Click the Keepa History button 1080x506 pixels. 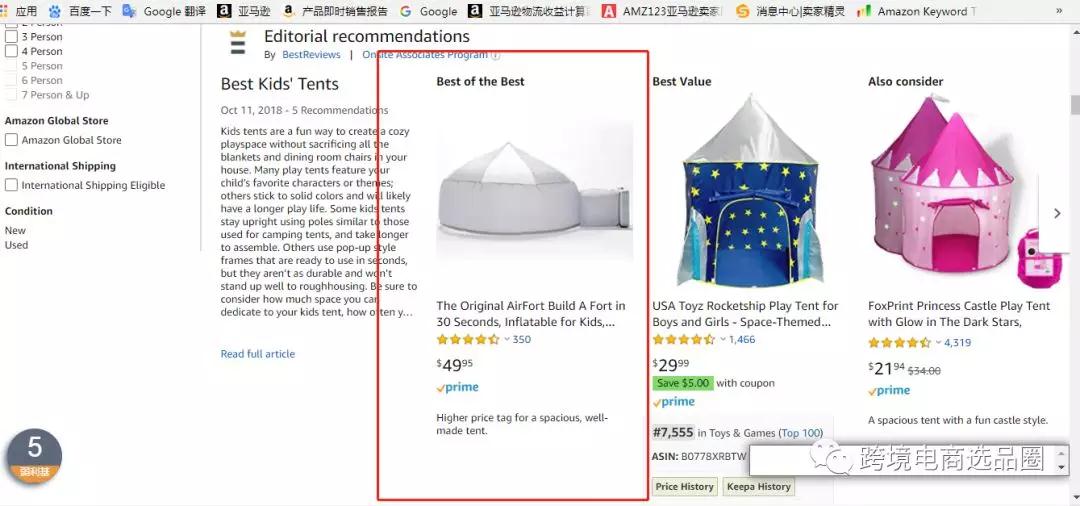click(759, 487)
